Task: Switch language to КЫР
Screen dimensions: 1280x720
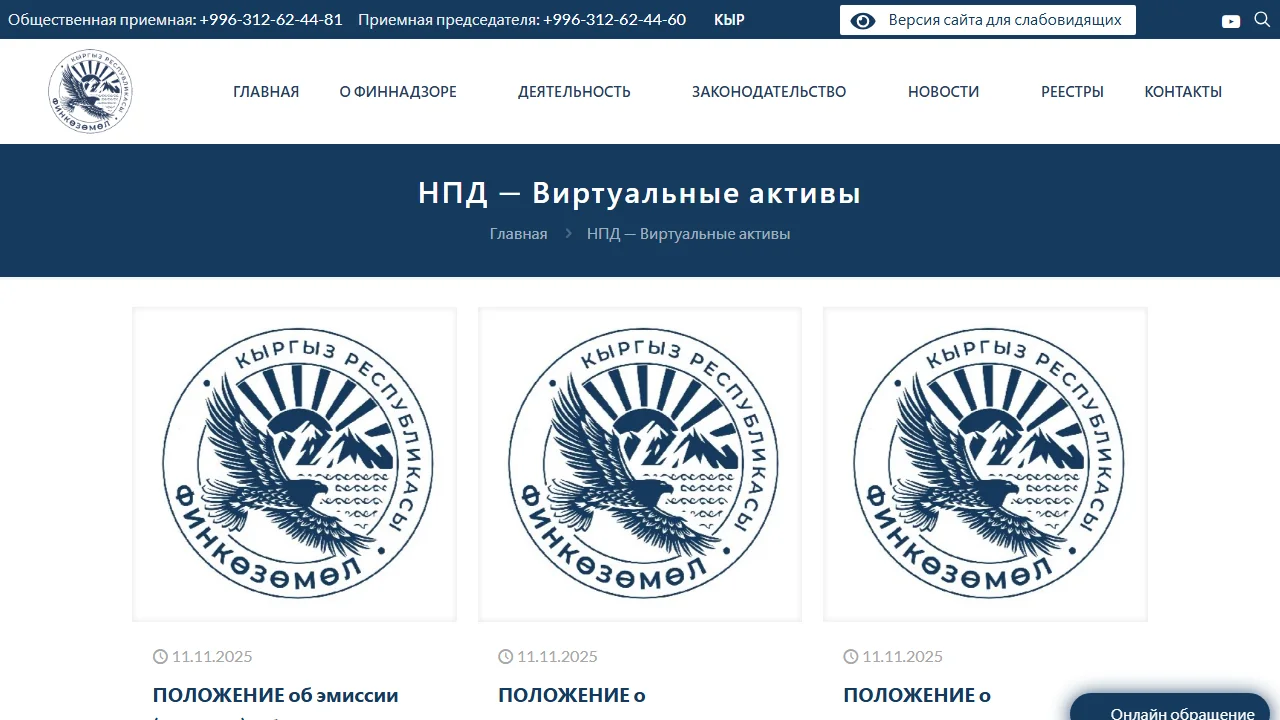Action: [729, 19]
